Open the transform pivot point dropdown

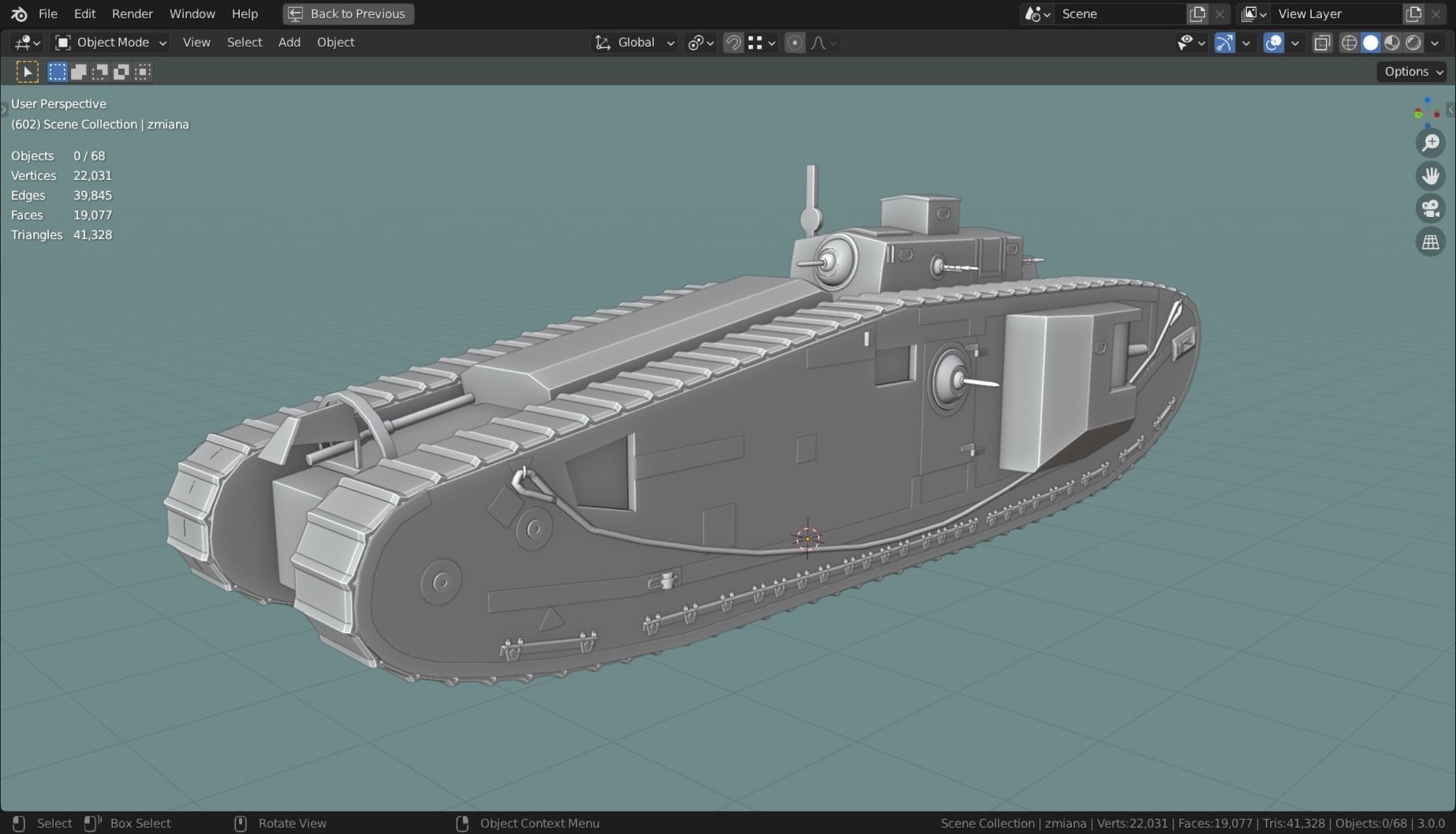coord(700,43)
